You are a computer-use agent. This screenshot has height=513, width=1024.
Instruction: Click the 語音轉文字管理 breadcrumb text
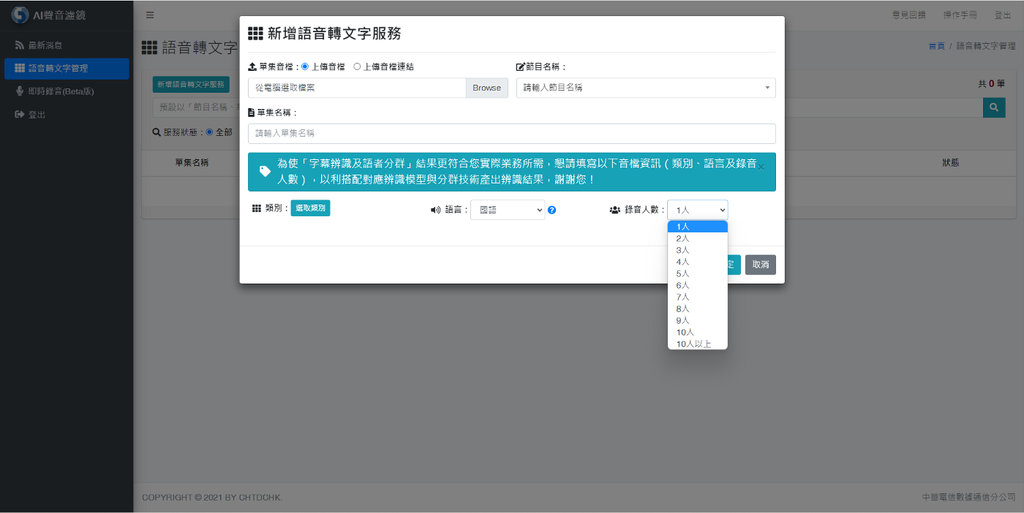986,46
